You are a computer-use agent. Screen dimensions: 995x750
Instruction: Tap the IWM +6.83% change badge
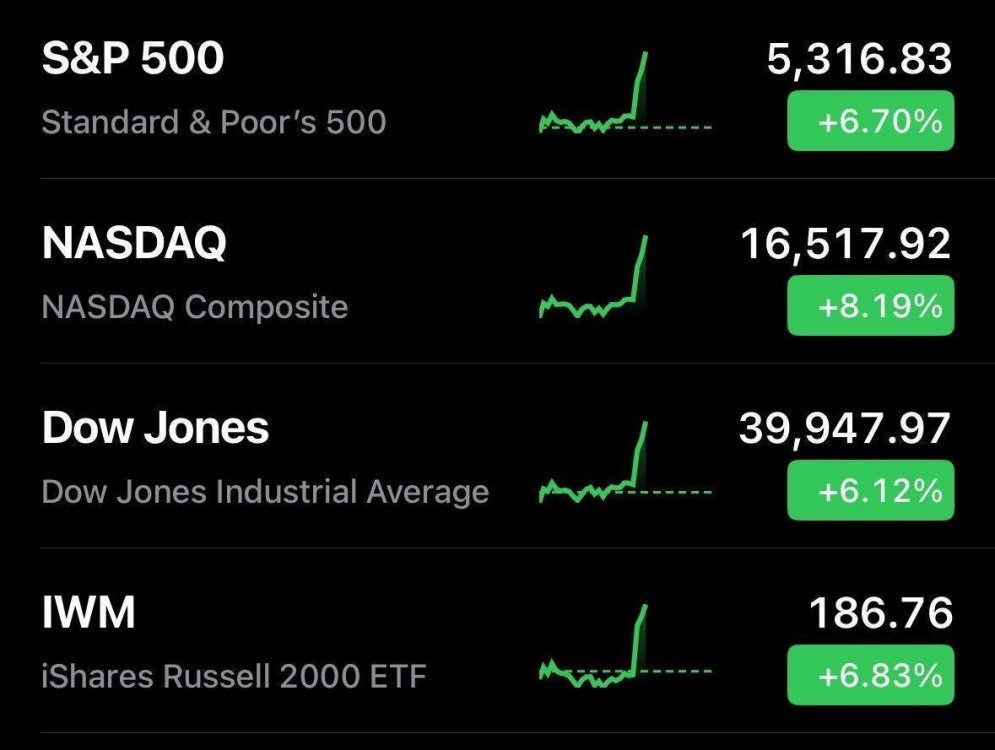click(870, 675)
